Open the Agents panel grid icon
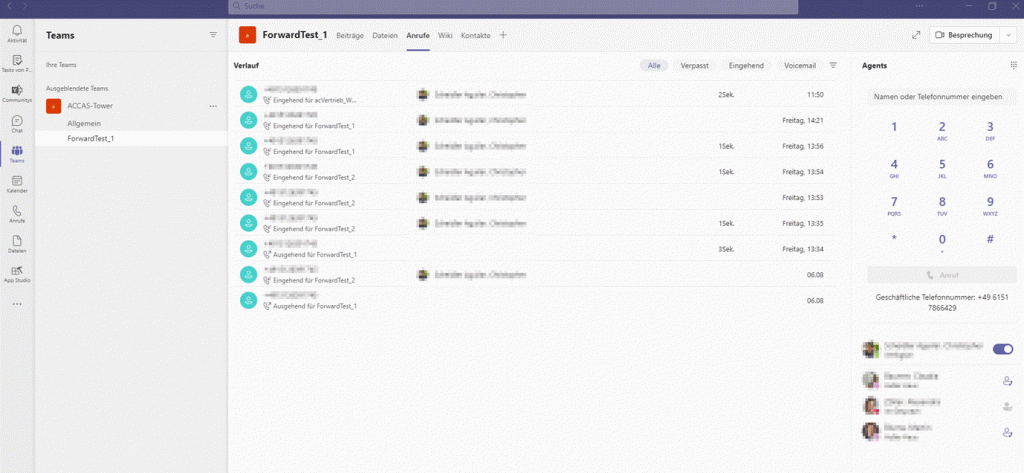This screenshot has height=473, width=1024. coord(1014,65)
